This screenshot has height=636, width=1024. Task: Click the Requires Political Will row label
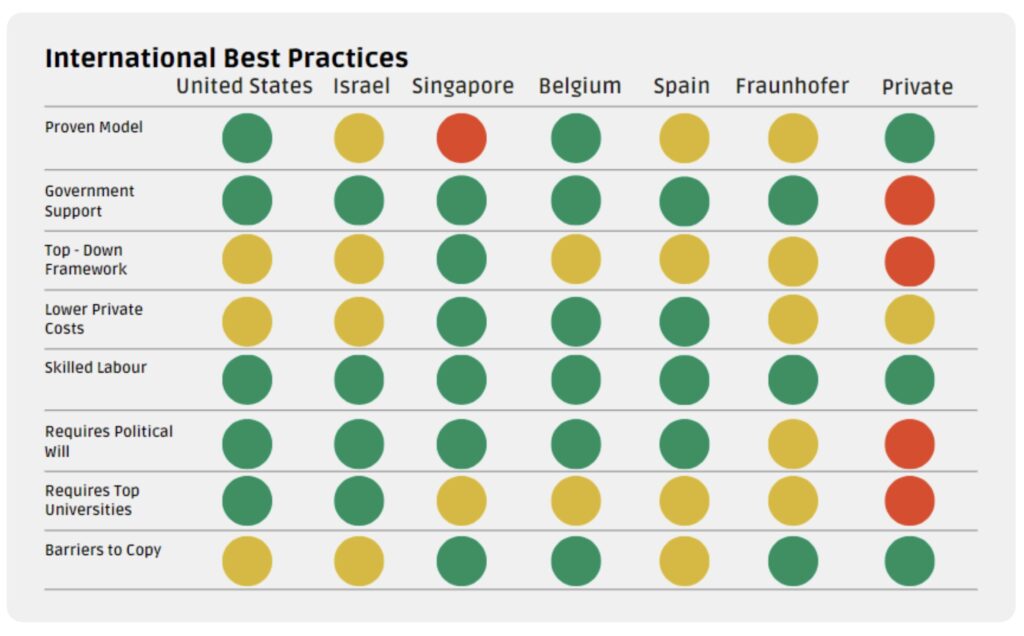tap(108, 441)
